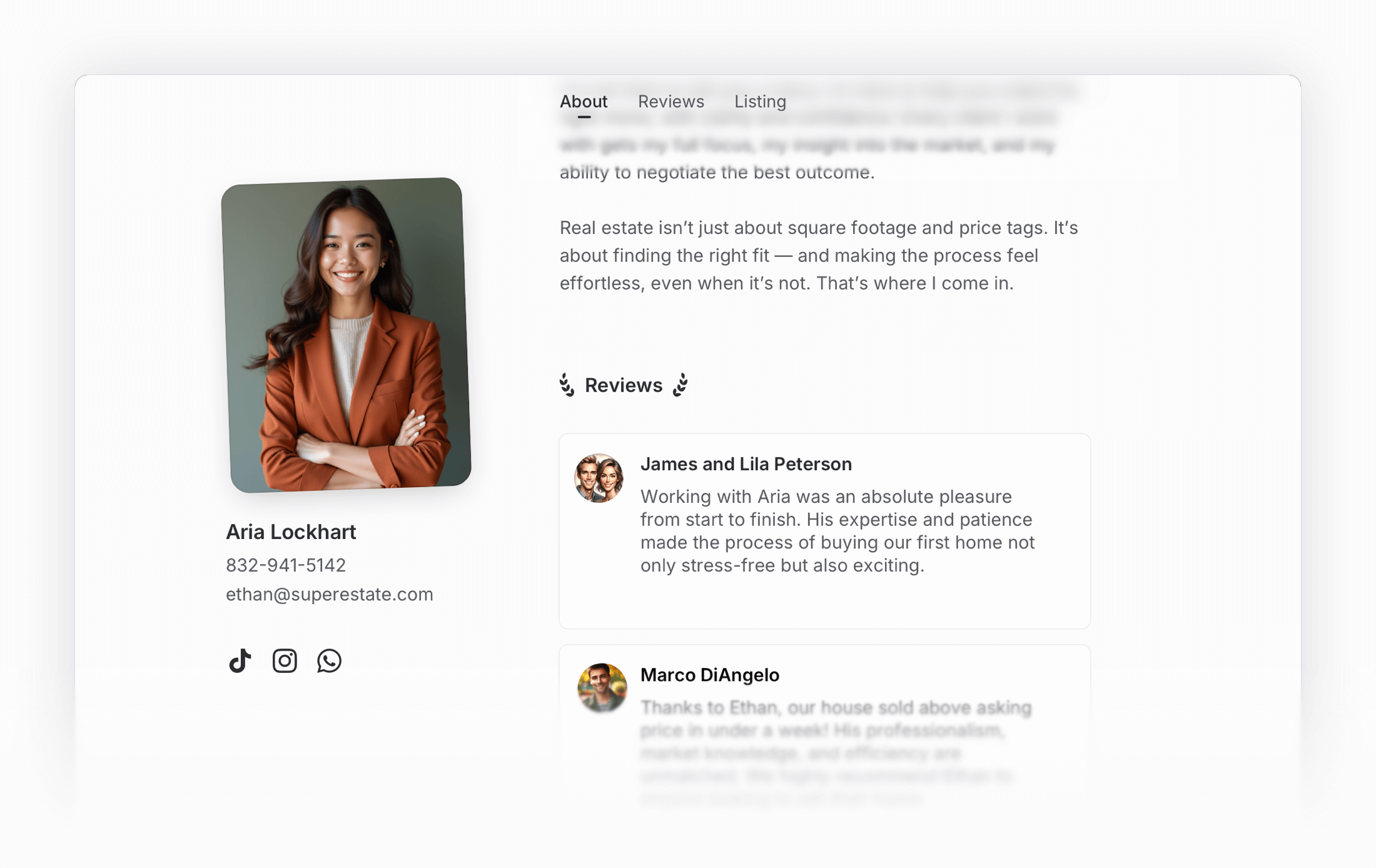The image size is (1376, 868).
Task: Click the right laurel icon beside Reviews
Action: pos(680,385)
